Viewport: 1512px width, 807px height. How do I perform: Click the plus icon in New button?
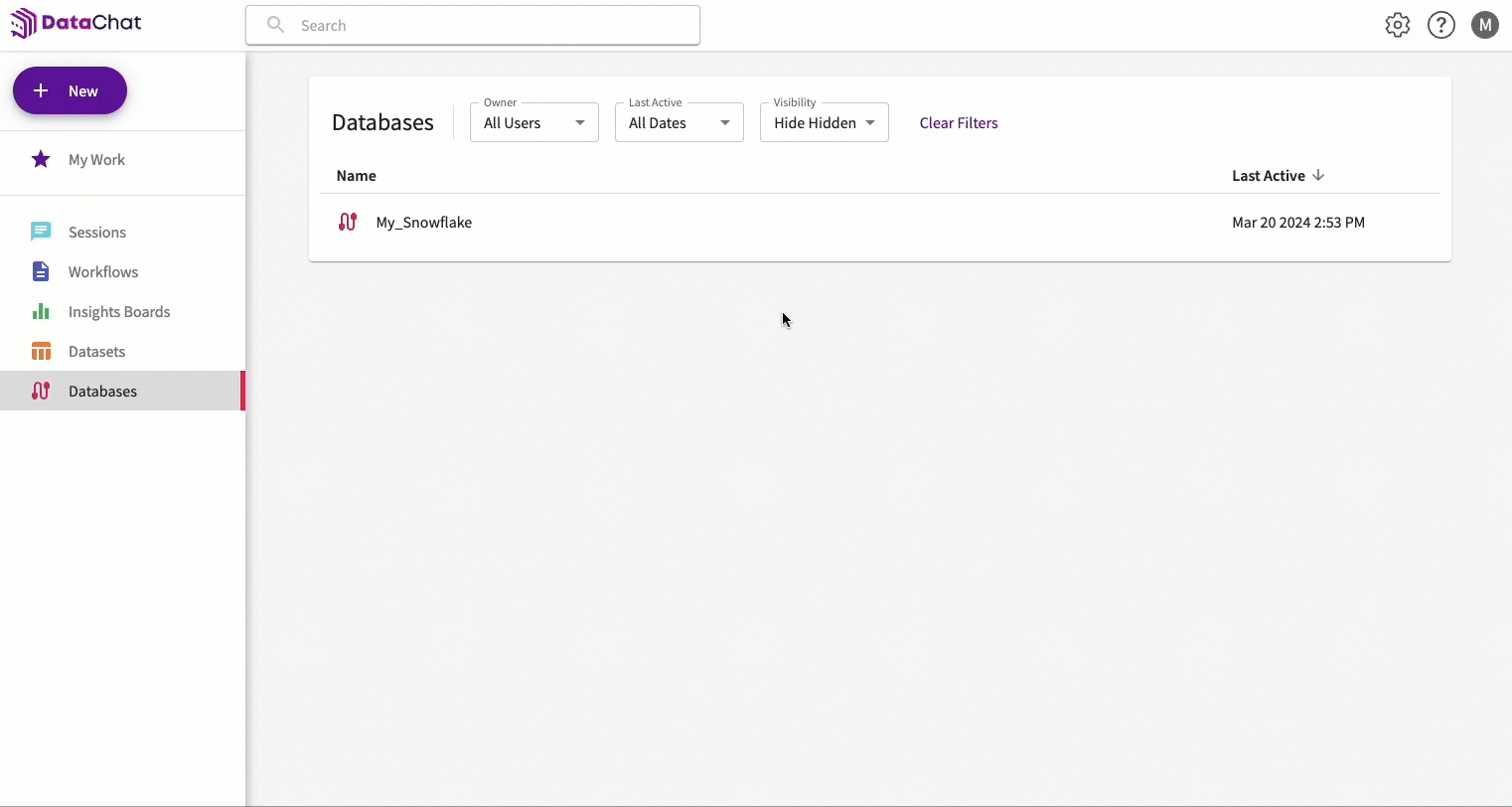(41, 90)
